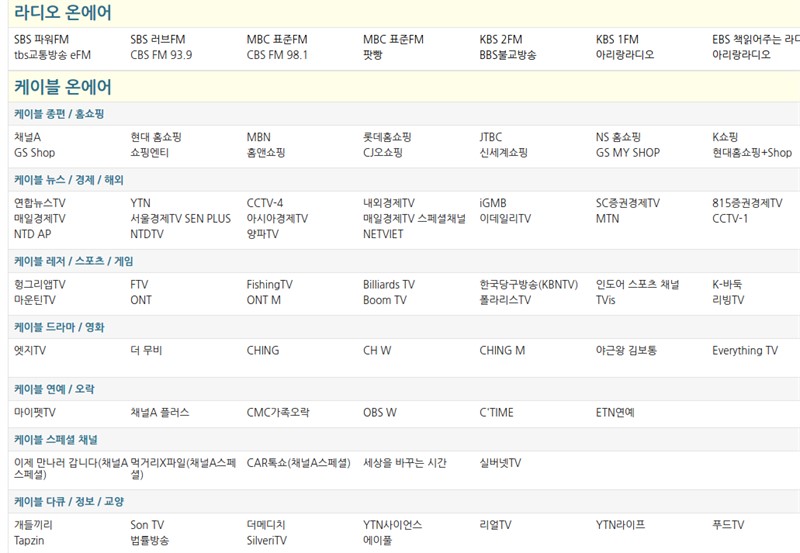Open BBS불교방송 radio link
This screenshot has width=800, height=553.
pos(508,55)
